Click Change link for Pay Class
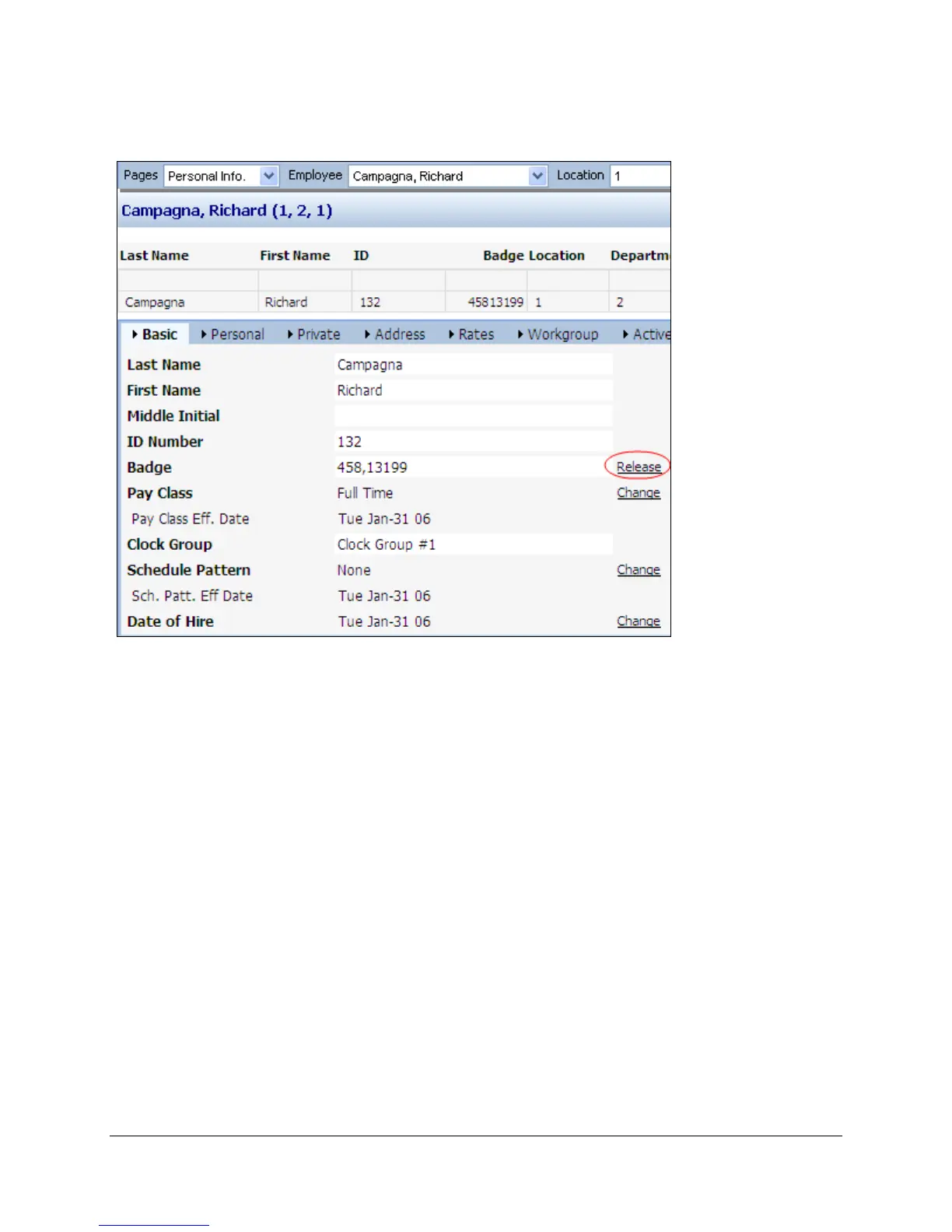Image resolution: width=952 pixels, height=1232 pixels. tap(639, 492)
